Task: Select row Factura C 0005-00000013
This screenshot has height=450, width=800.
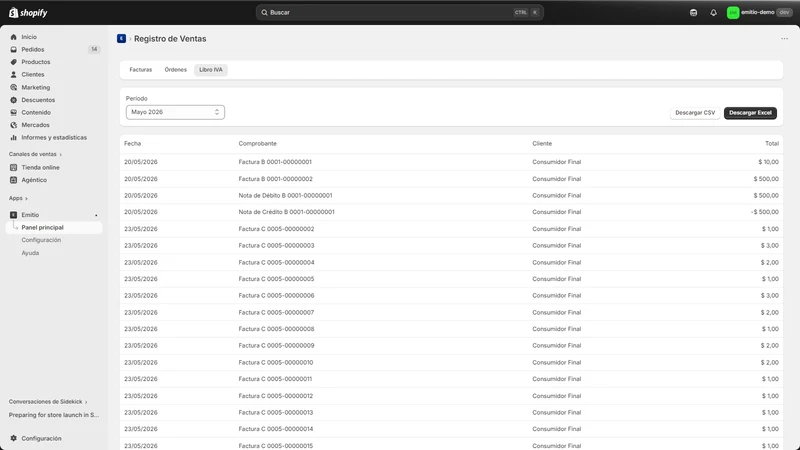Action: coord(451,412)
